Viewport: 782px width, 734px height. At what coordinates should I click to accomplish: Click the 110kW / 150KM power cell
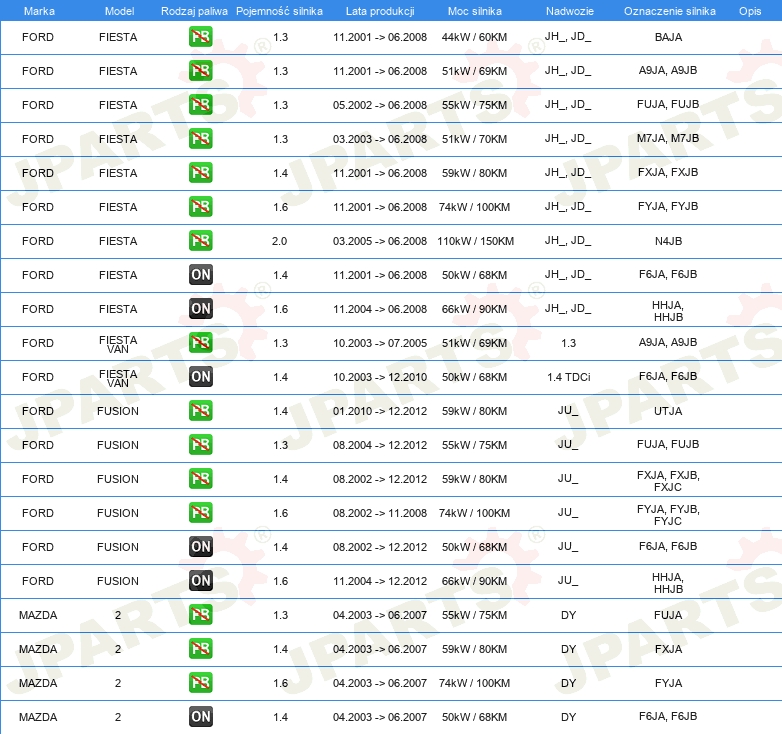coord(475,241)
